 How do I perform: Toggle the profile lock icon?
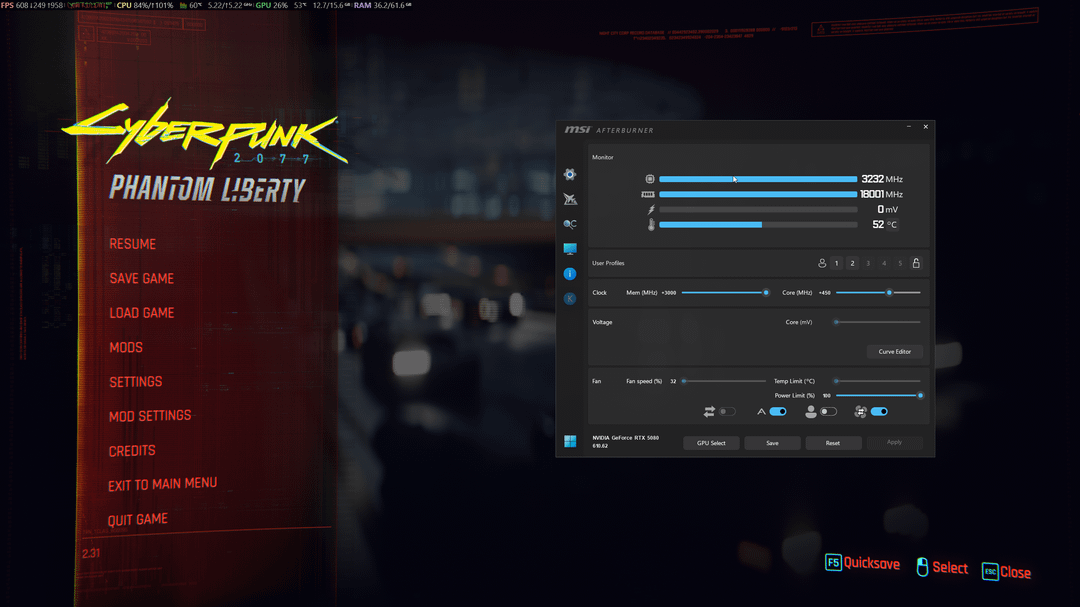(916, 263)
